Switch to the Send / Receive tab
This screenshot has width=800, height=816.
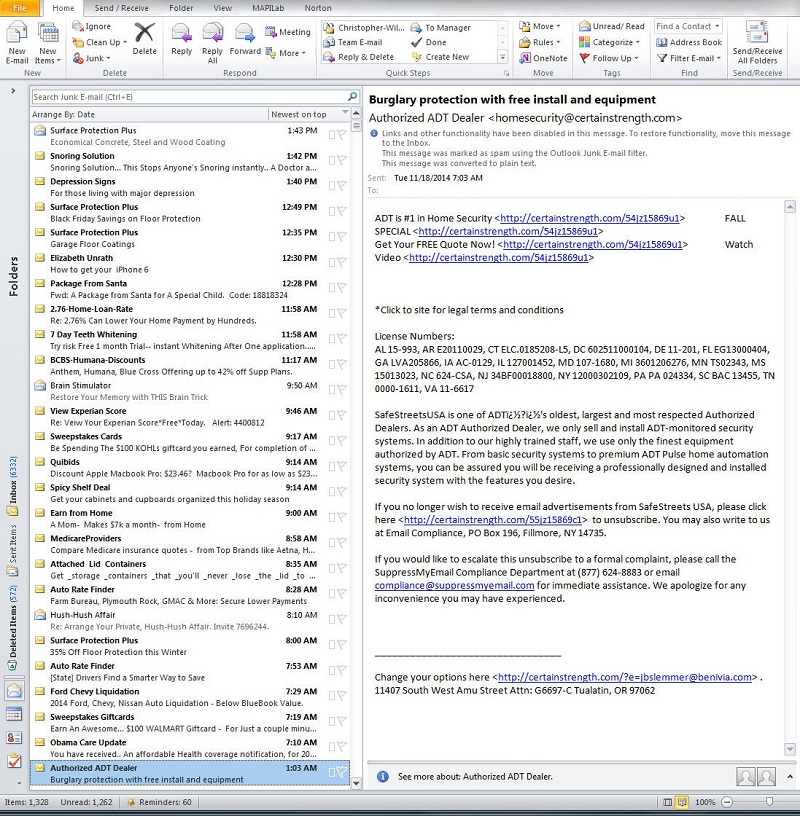tap(121, 8)
